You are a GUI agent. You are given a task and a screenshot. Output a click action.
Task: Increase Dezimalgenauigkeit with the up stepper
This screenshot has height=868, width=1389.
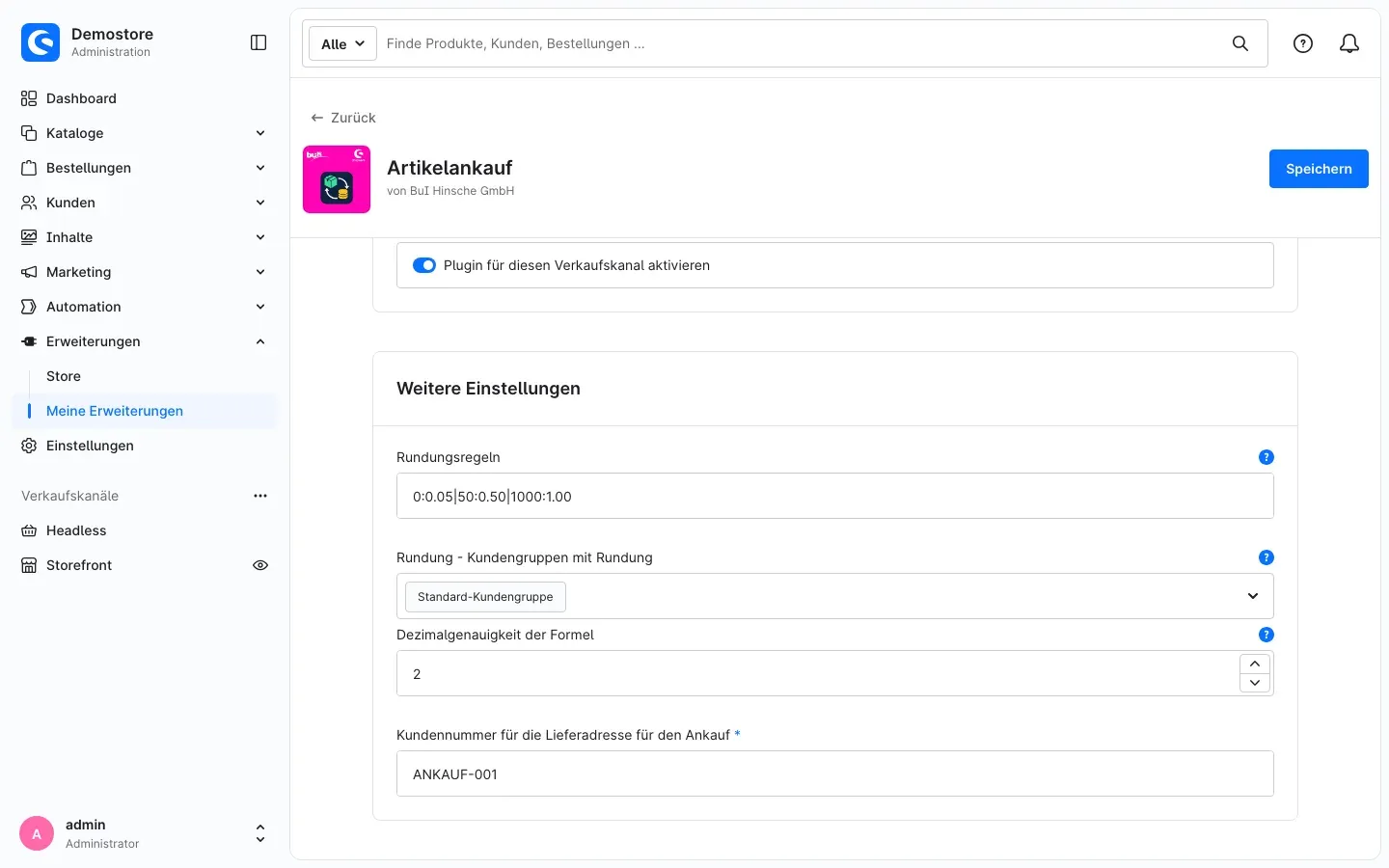(x=1255, y=664)
